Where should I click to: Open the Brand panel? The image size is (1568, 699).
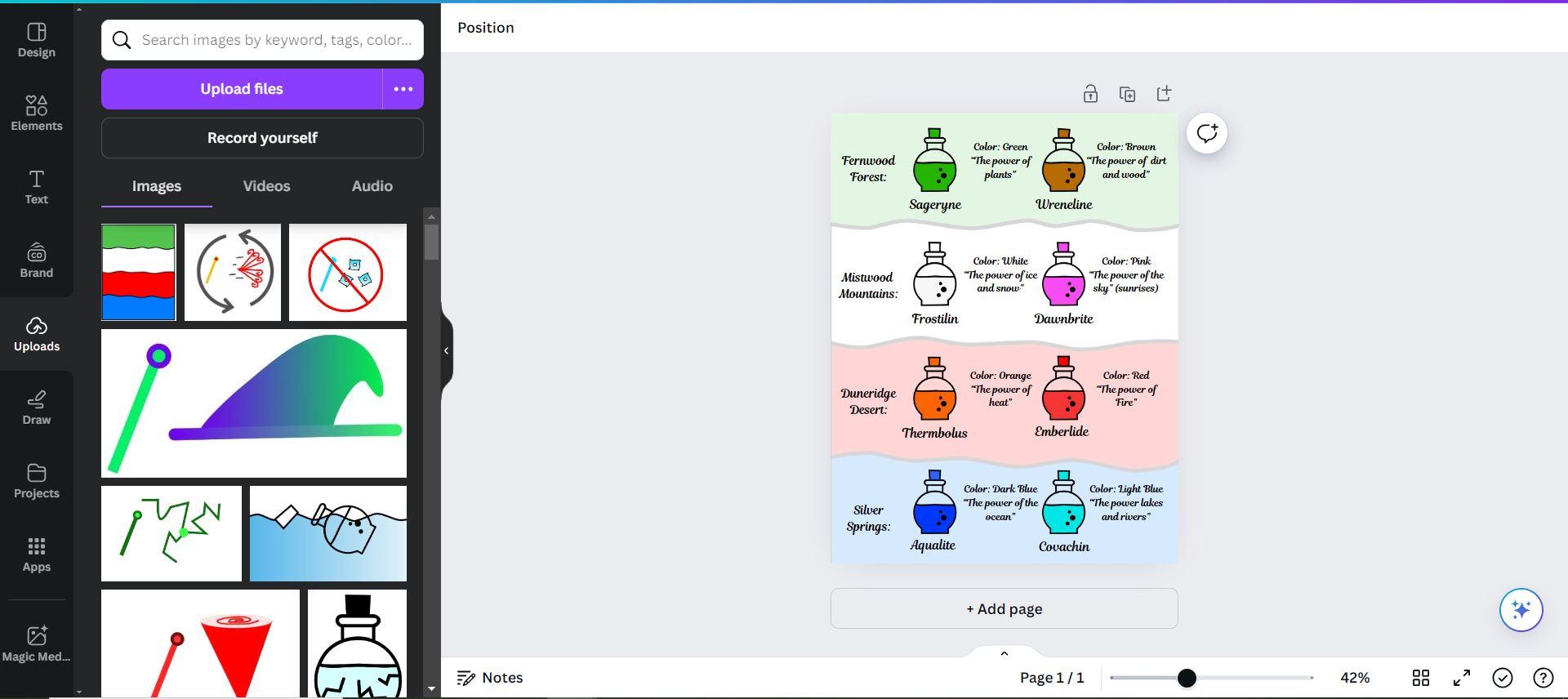(x=36, y=260)
